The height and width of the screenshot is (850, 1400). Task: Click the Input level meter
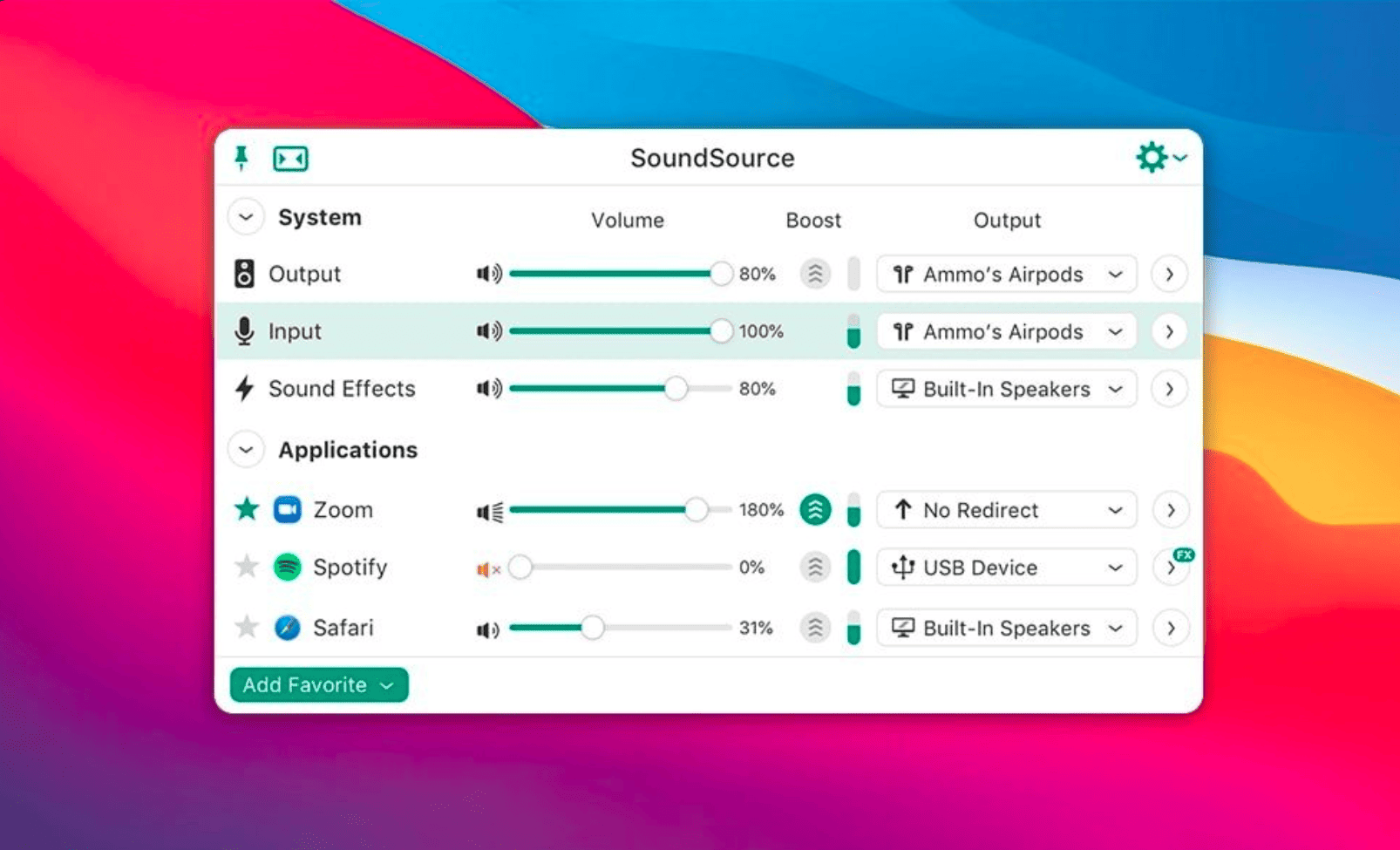pyautogui.click(x=853, y=331)
